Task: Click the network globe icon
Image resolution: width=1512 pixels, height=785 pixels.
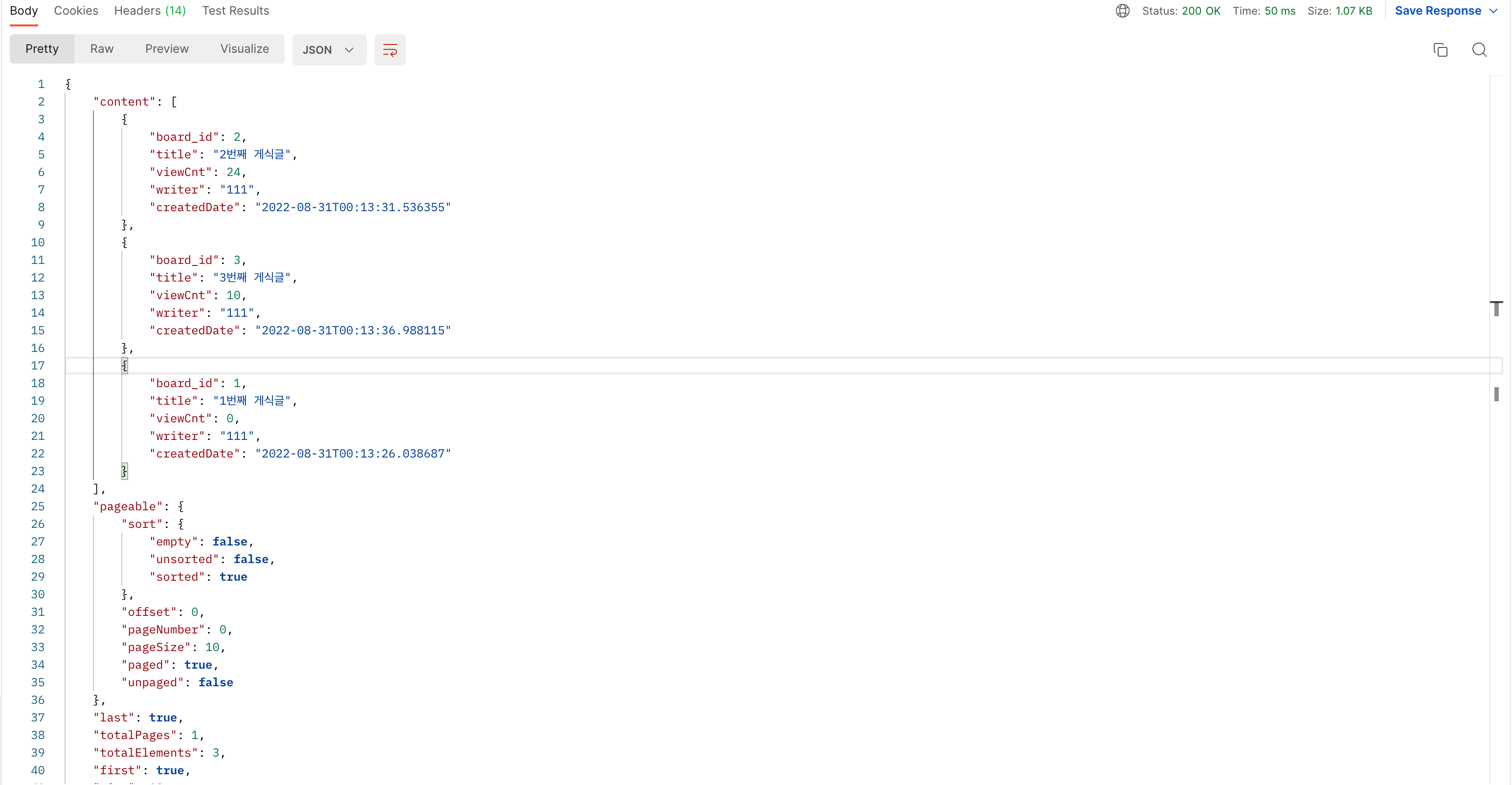Action: click(1122, 11)
